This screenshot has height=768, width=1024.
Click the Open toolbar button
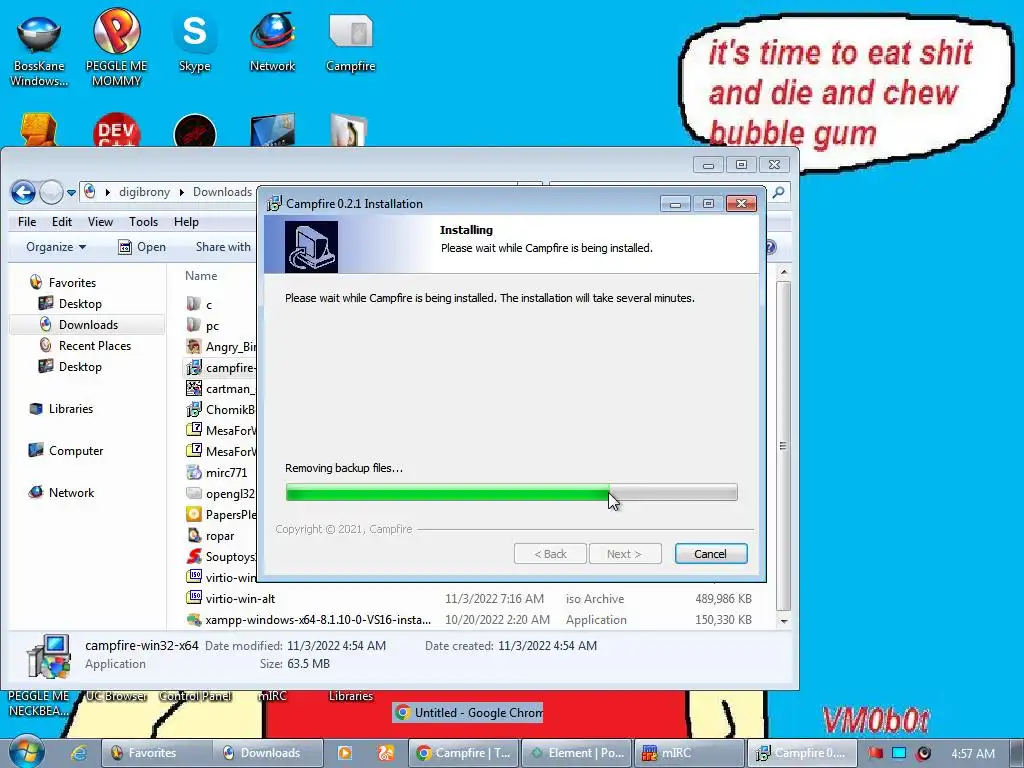[142, 247]
